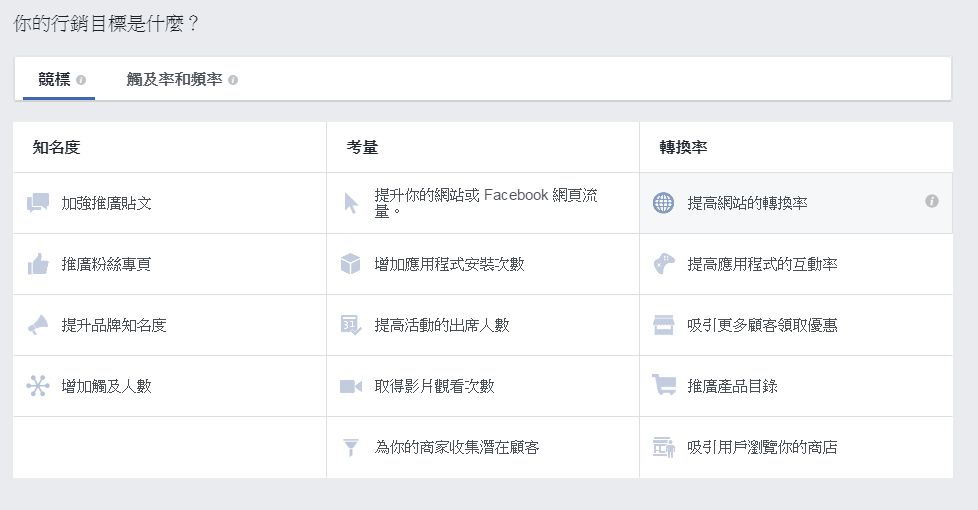Image resolution: width=978 pixels, height=510 pixels.
Task: Select 提高應用程式的互動率 objective text
Action: [762, 264]
